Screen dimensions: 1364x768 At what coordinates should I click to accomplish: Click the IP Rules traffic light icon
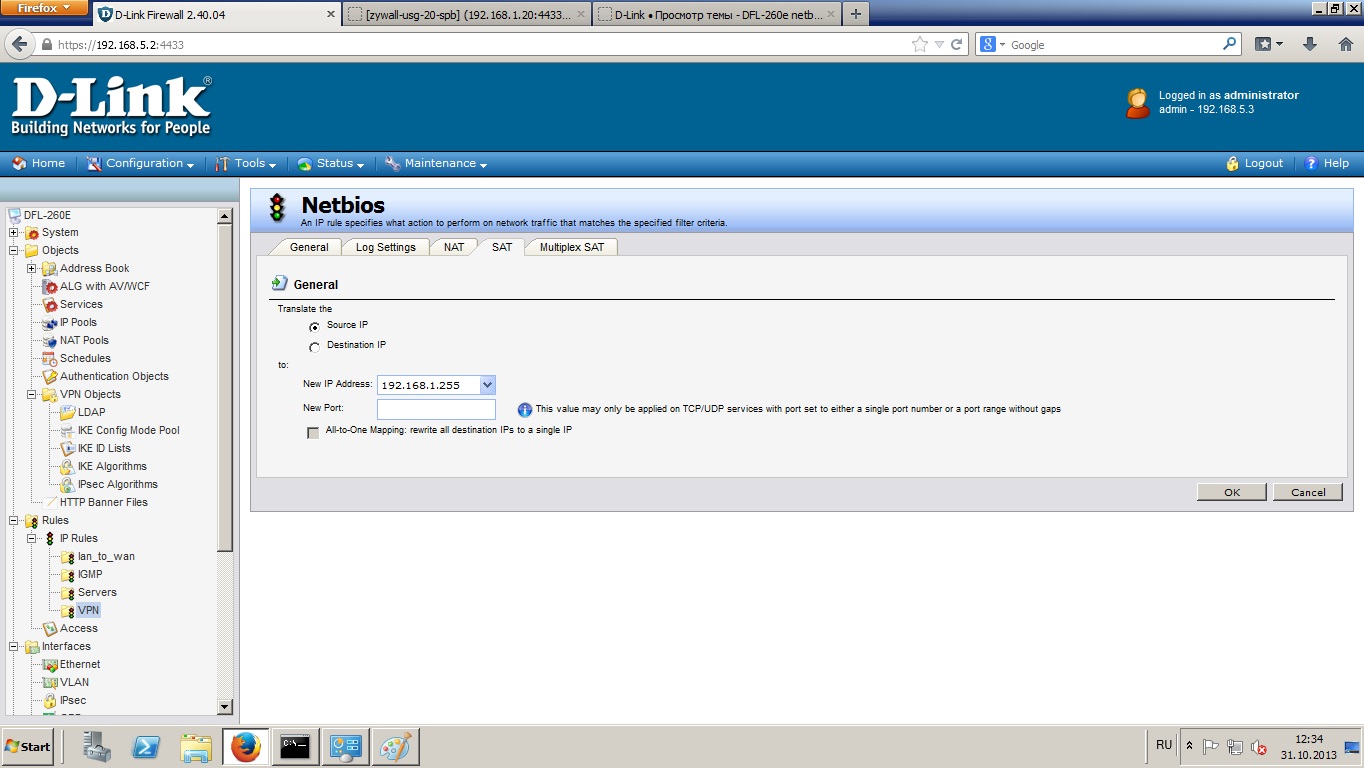pos(50,539)
